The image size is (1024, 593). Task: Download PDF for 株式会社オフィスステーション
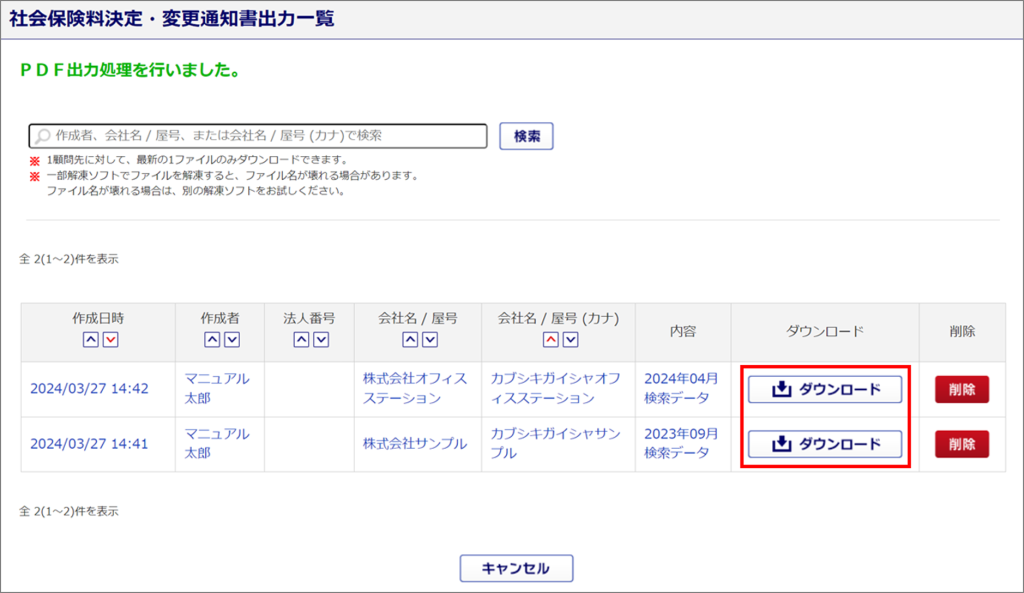tap(825, 390)
